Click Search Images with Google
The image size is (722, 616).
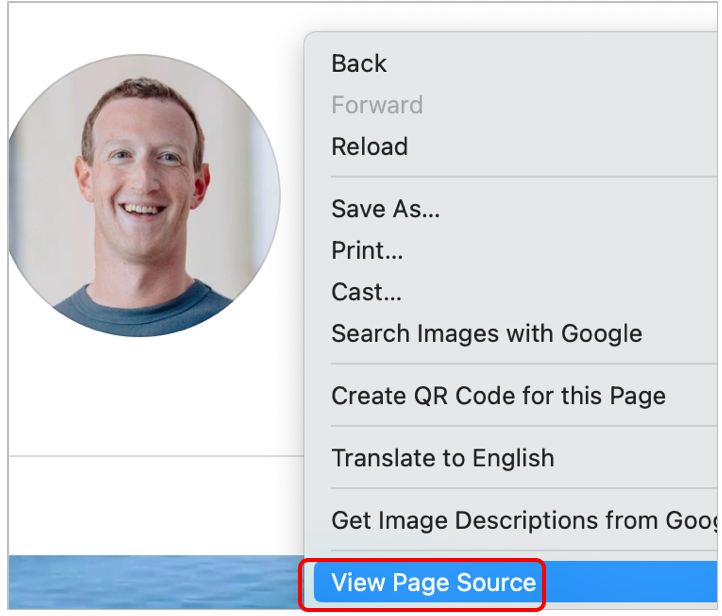pos(486,334)
